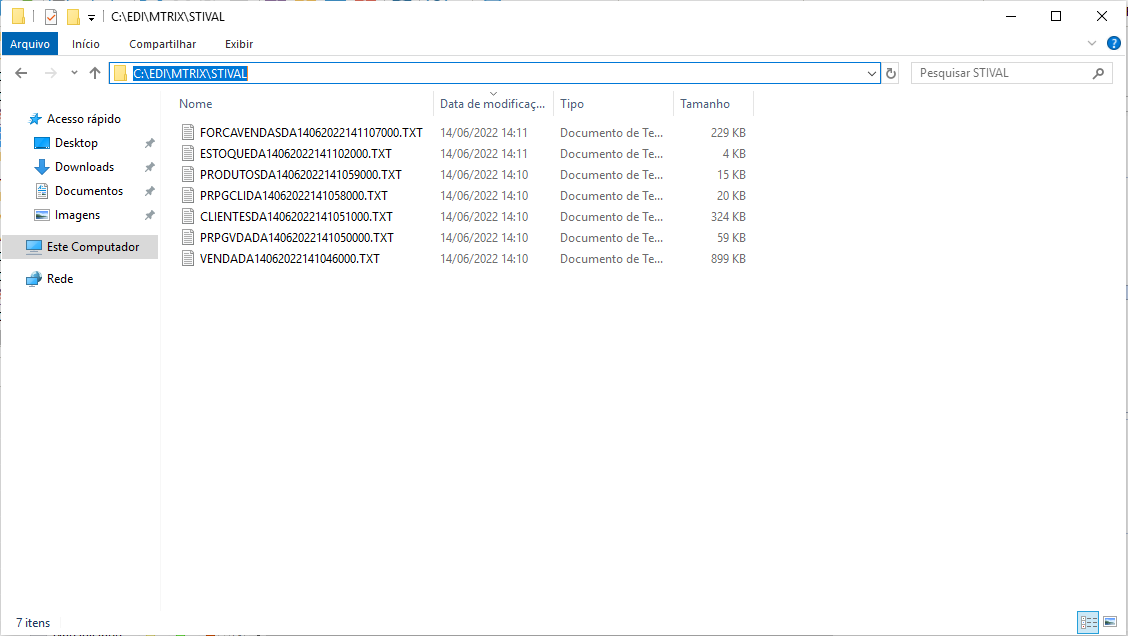Sort by Data de modificação column header
This screenshot has height=636, width=1128.
pos(494,104)
